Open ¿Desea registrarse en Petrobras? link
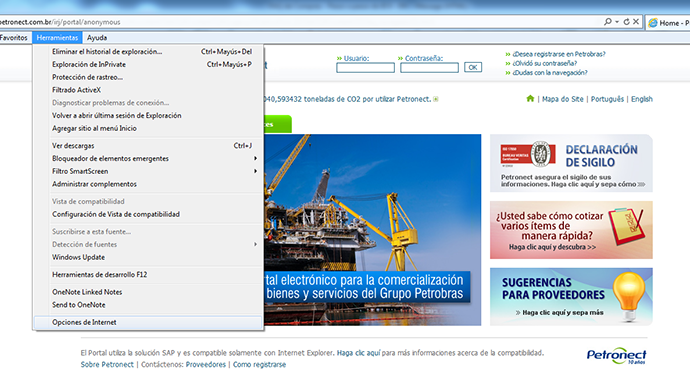This screenshot has width=690, height=392. 559,54
